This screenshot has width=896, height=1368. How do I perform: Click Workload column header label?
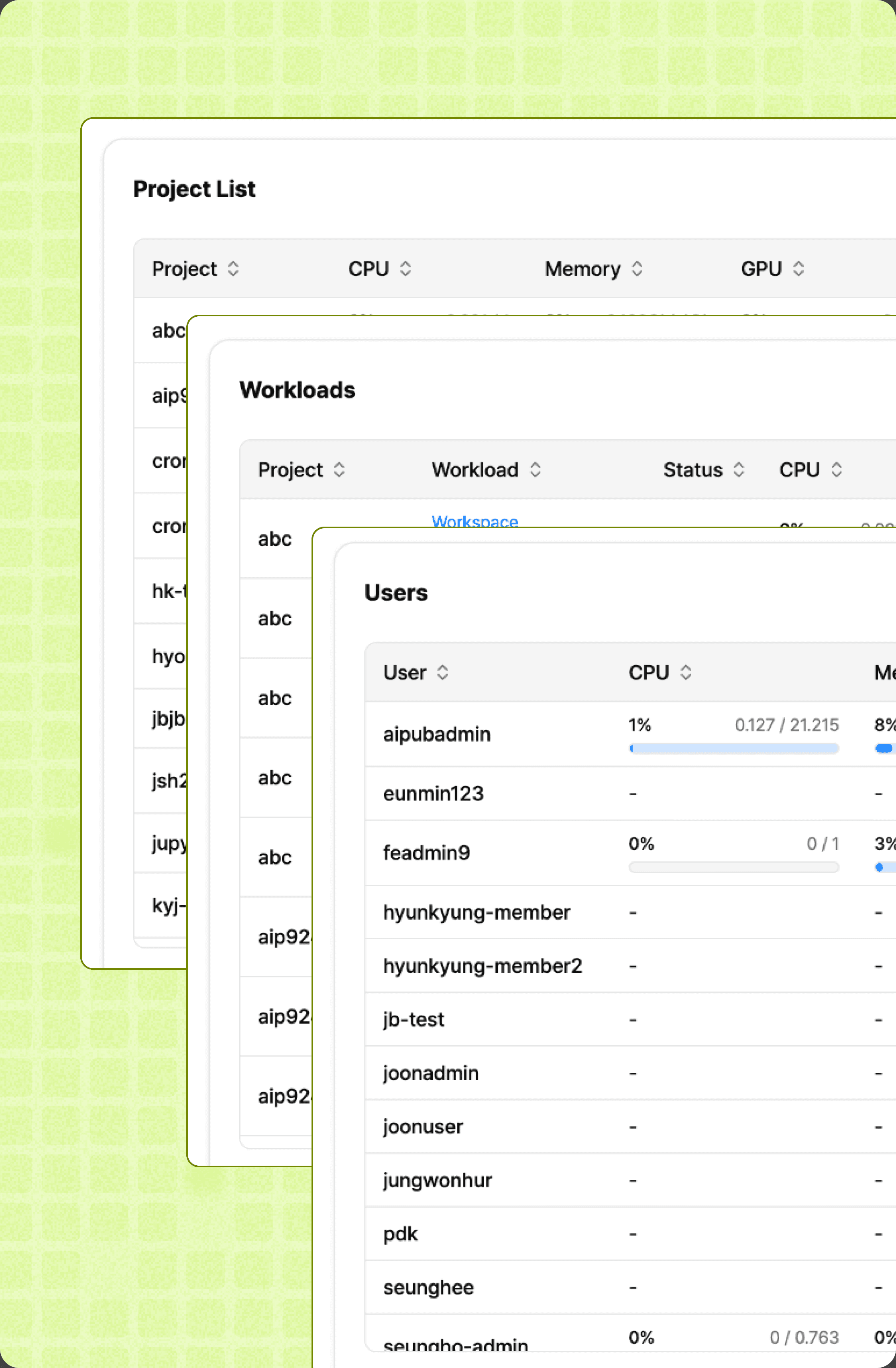pos(475,470)
